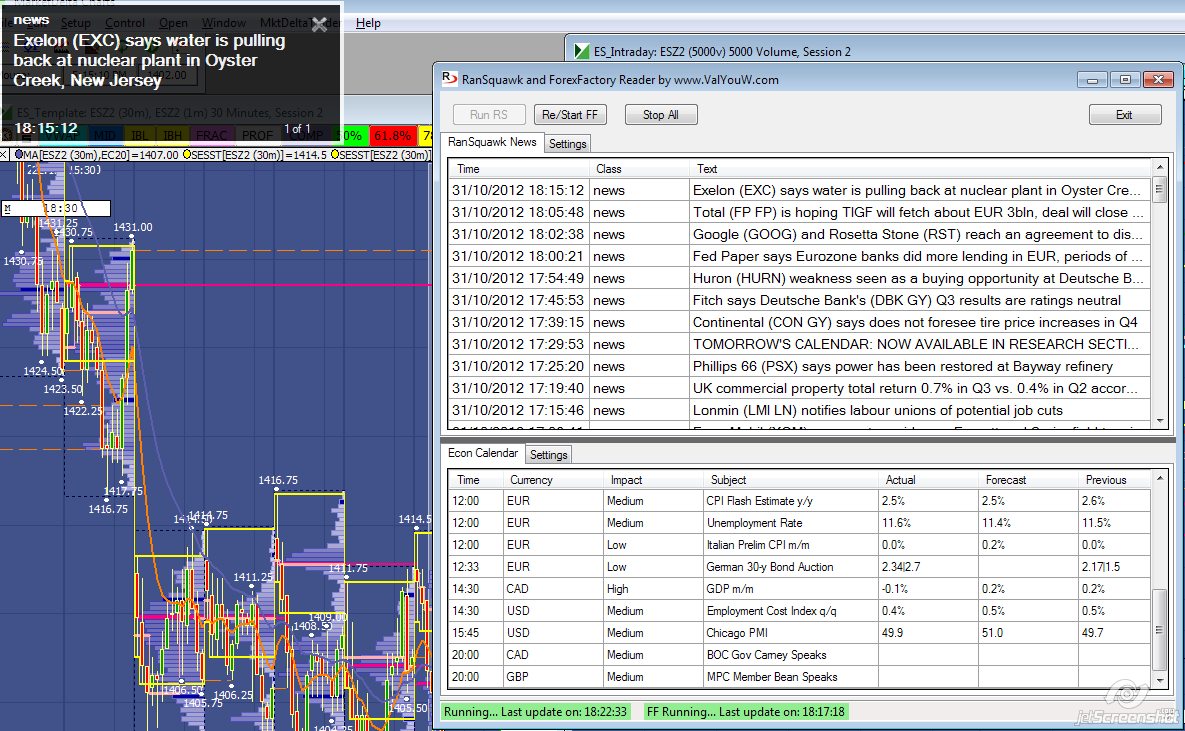Switch to the Econ Calendar tab
Image resolution: width=1185 pixels, height=731 pixels.
(x=483, y=453)
